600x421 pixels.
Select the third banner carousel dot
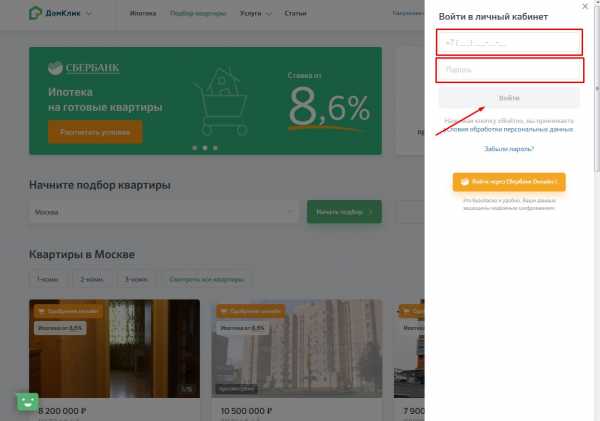click(215, 148)
